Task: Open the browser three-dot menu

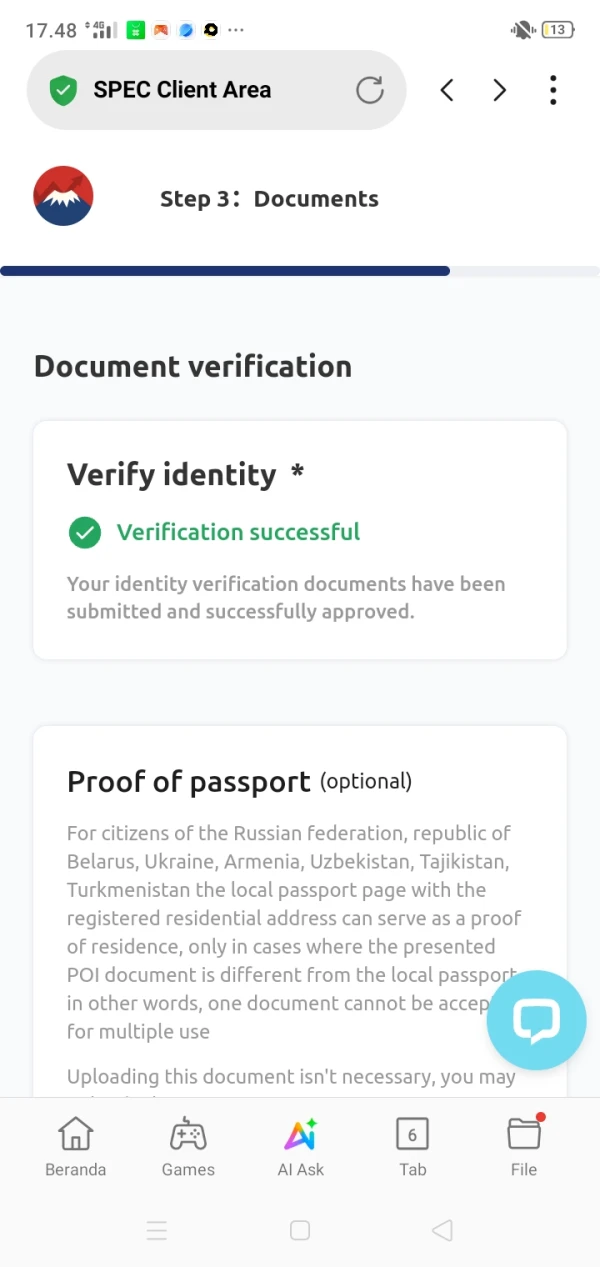Action: [553, 91]
